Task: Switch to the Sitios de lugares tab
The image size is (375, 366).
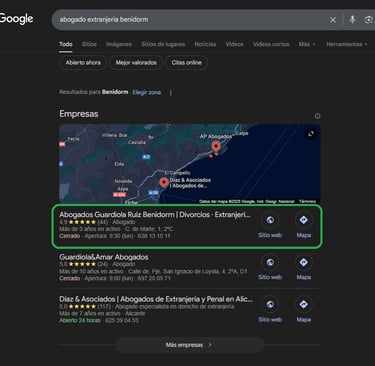Action: pyautogui.click(x=163, y=44)
